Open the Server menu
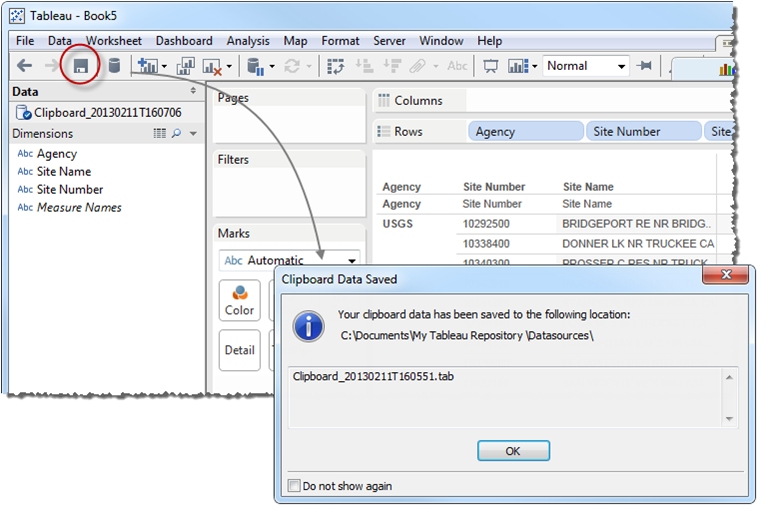Viewport: 766px width, 510px height. (x=389, y=41)
